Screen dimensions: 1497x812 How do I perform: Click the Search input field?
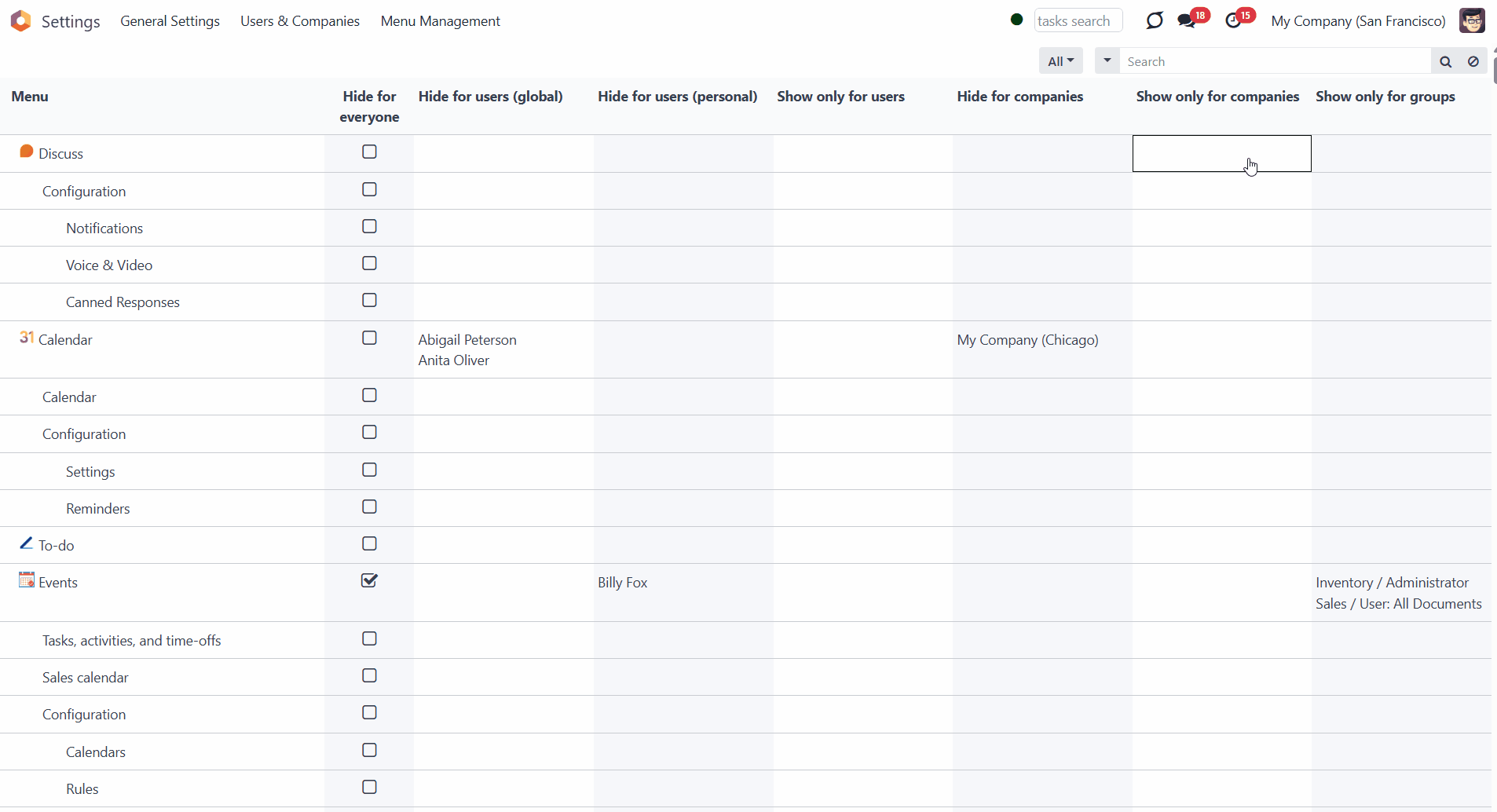click(x=1276, y=61)
